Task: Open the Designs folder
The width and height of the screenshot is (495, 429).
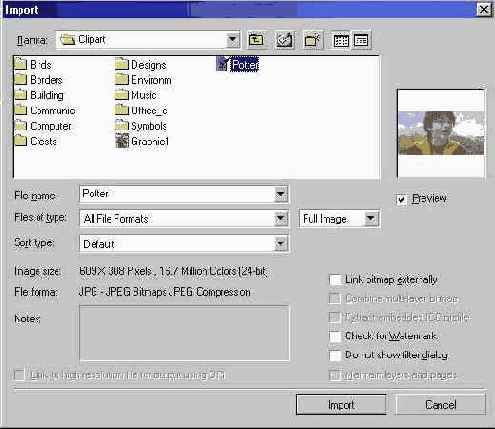Action: tap(140, 64)
